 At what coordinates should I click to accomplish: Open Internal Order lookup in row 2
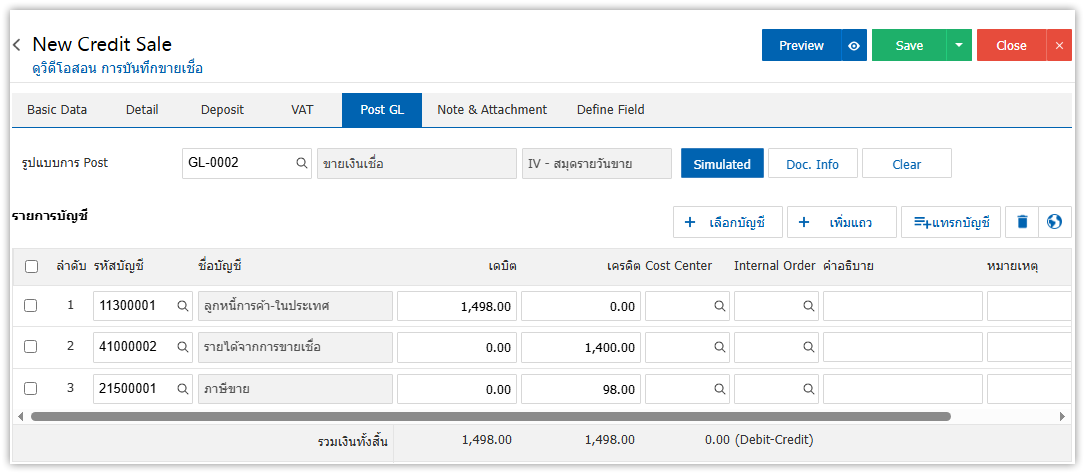(807, 347)
